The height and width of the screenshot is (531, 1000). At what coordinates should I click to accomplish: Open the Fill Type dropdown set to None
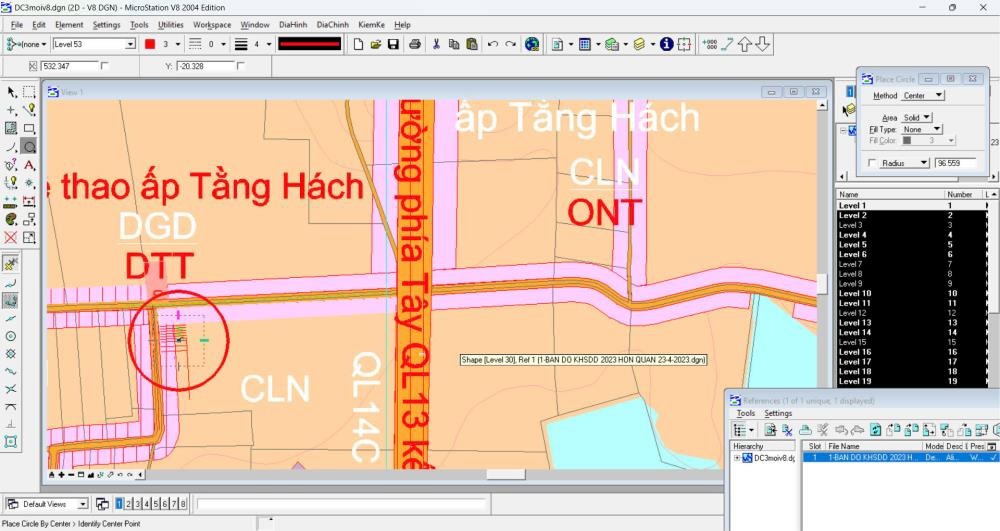tap(921, 129)
